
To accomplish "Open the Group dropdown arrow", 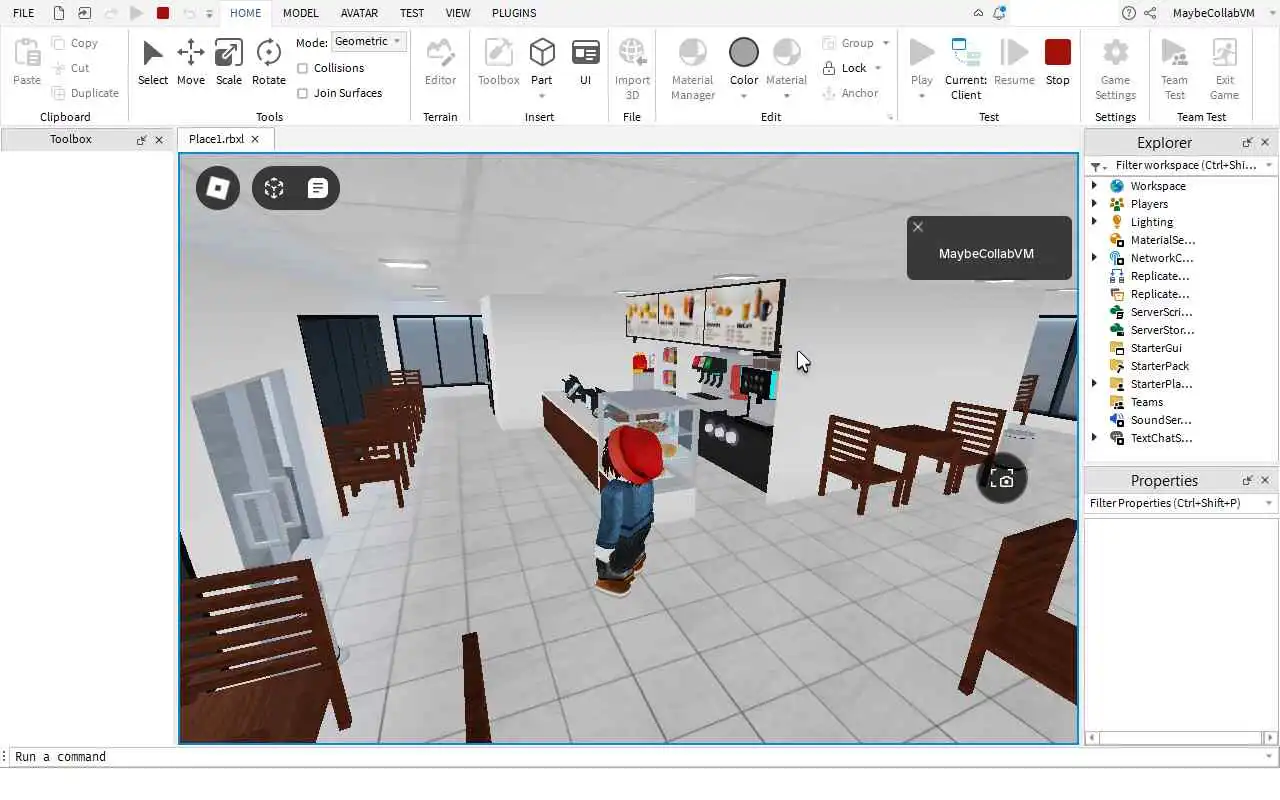I will pos(885,43).
